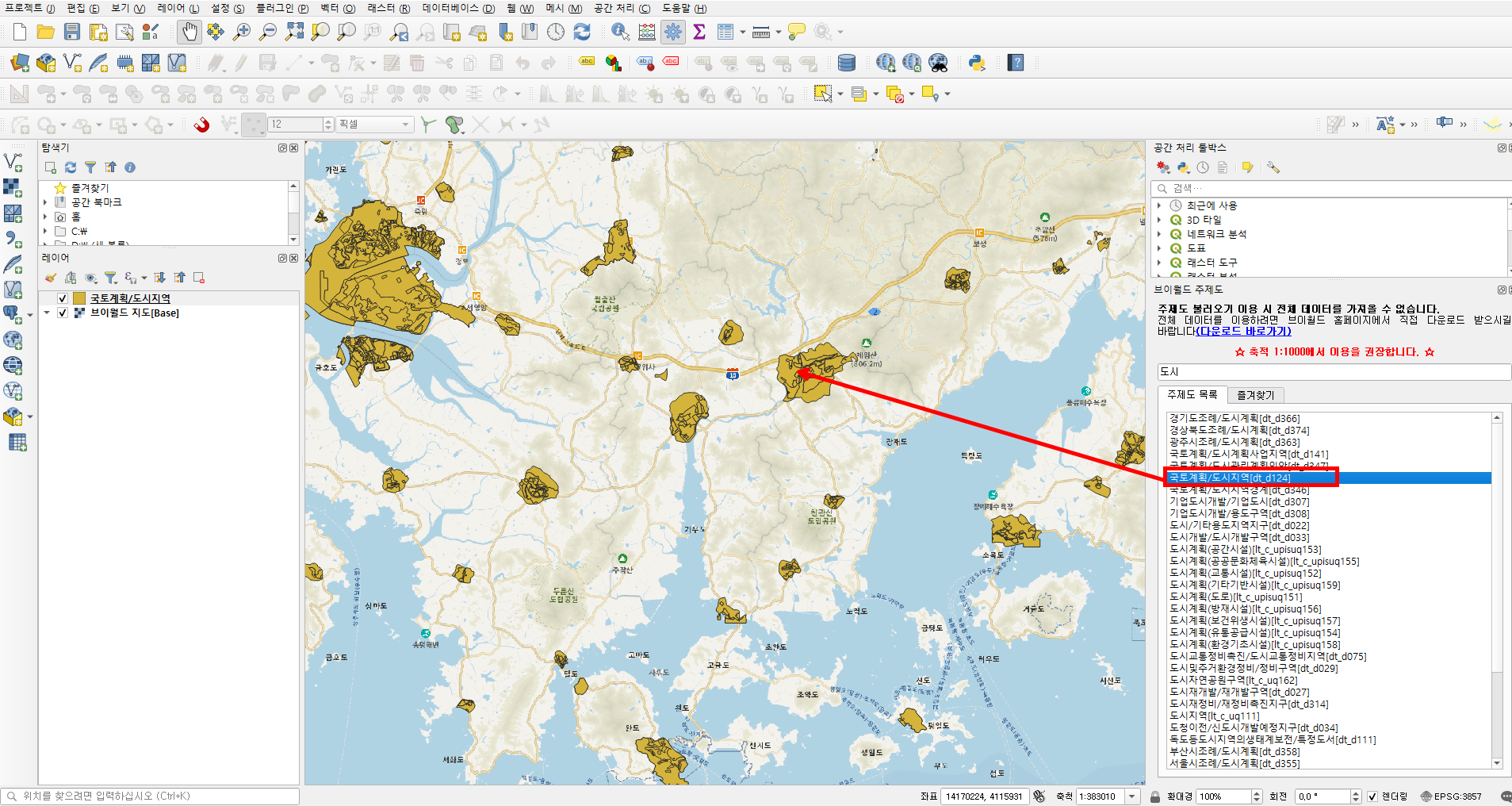Toggle the 렌더링 checkbox in status bar
1512x806 pixels.
[x=1372, y=796]
